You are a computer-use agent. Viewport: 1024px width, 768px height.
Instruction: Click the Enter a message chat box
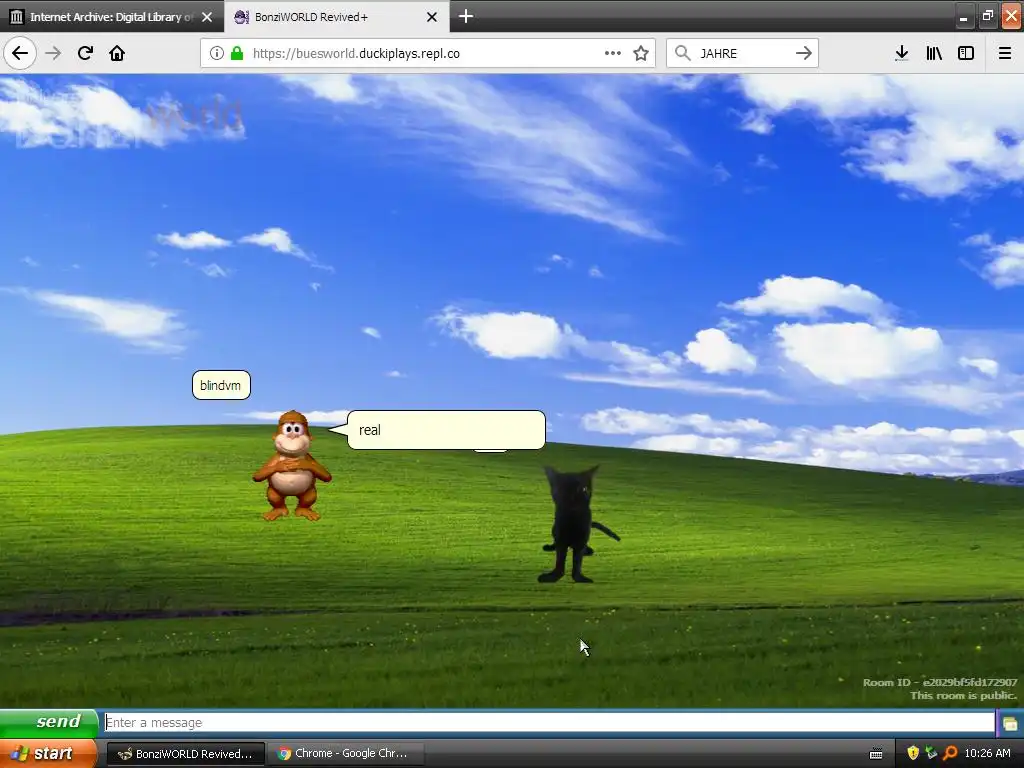tap(549, 722)
